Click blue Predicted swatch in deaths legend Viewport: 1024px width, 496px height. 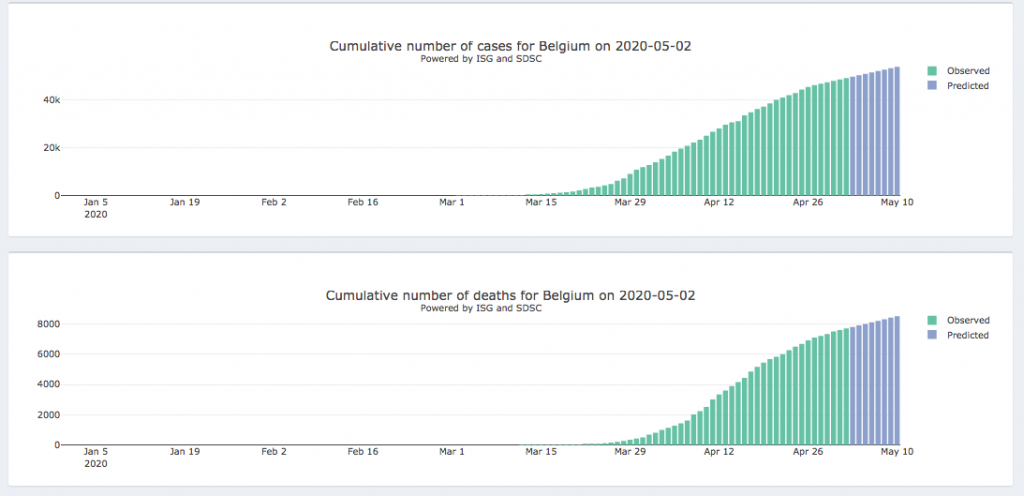pos(932,335)
